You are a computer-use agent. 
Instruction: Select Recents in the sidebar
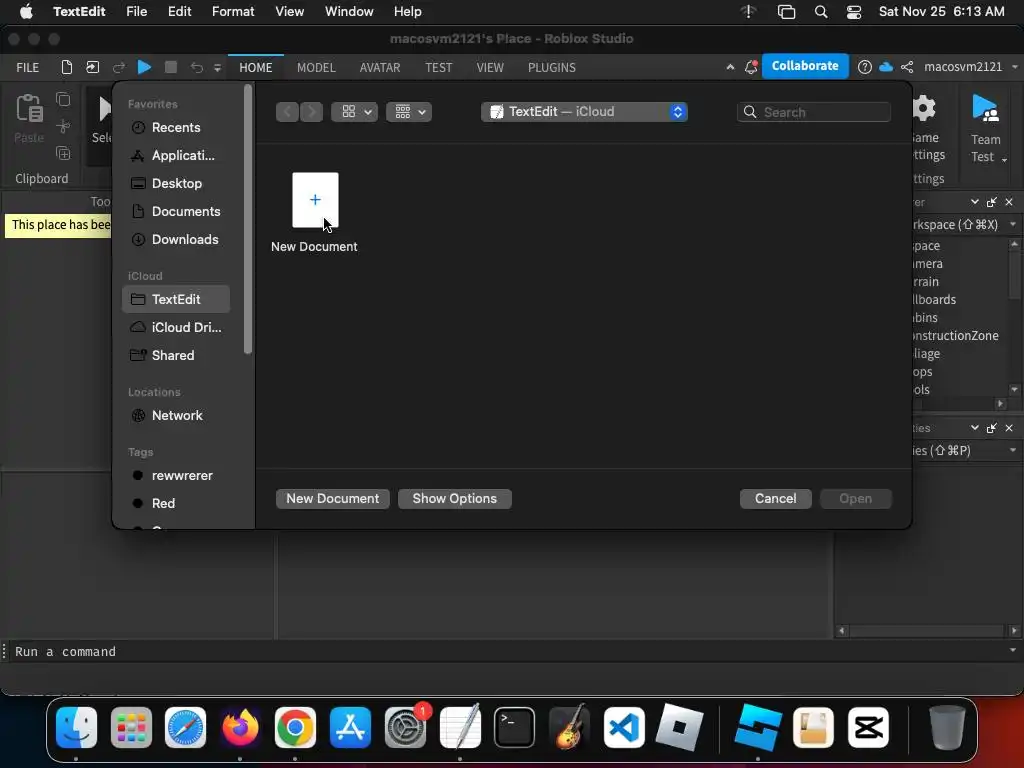176,127
